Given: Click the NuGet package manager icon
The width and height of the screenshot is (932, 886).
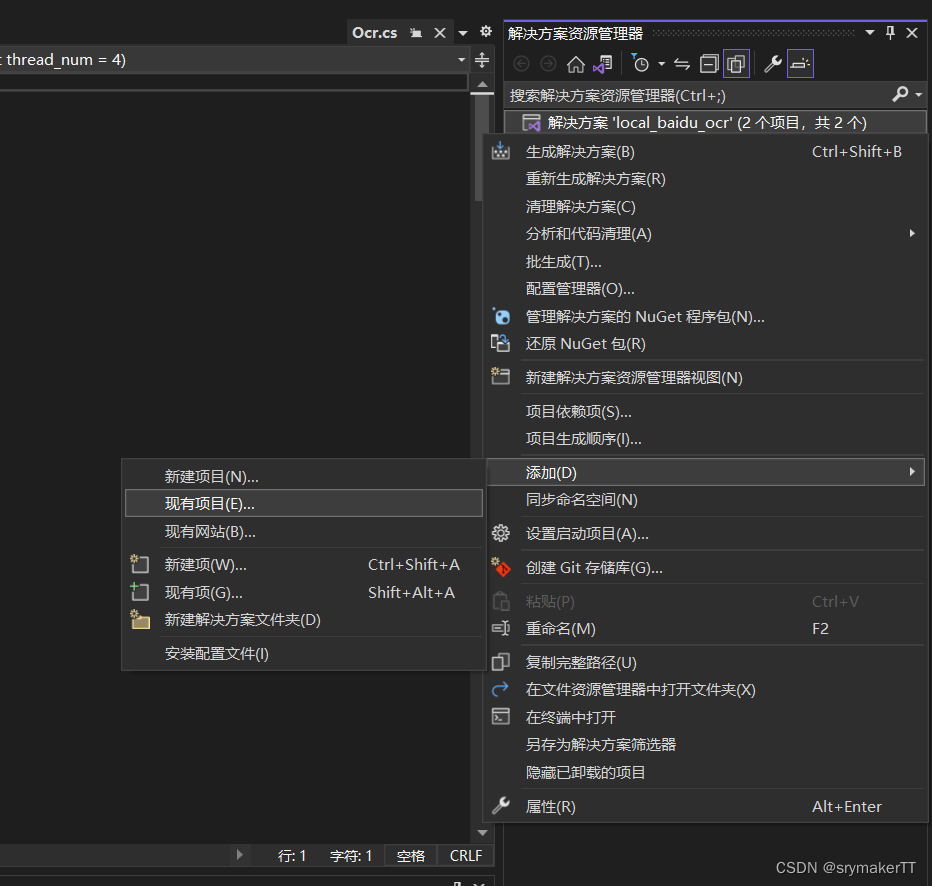Looking at the screenshot, I should [x=500, y=316].
